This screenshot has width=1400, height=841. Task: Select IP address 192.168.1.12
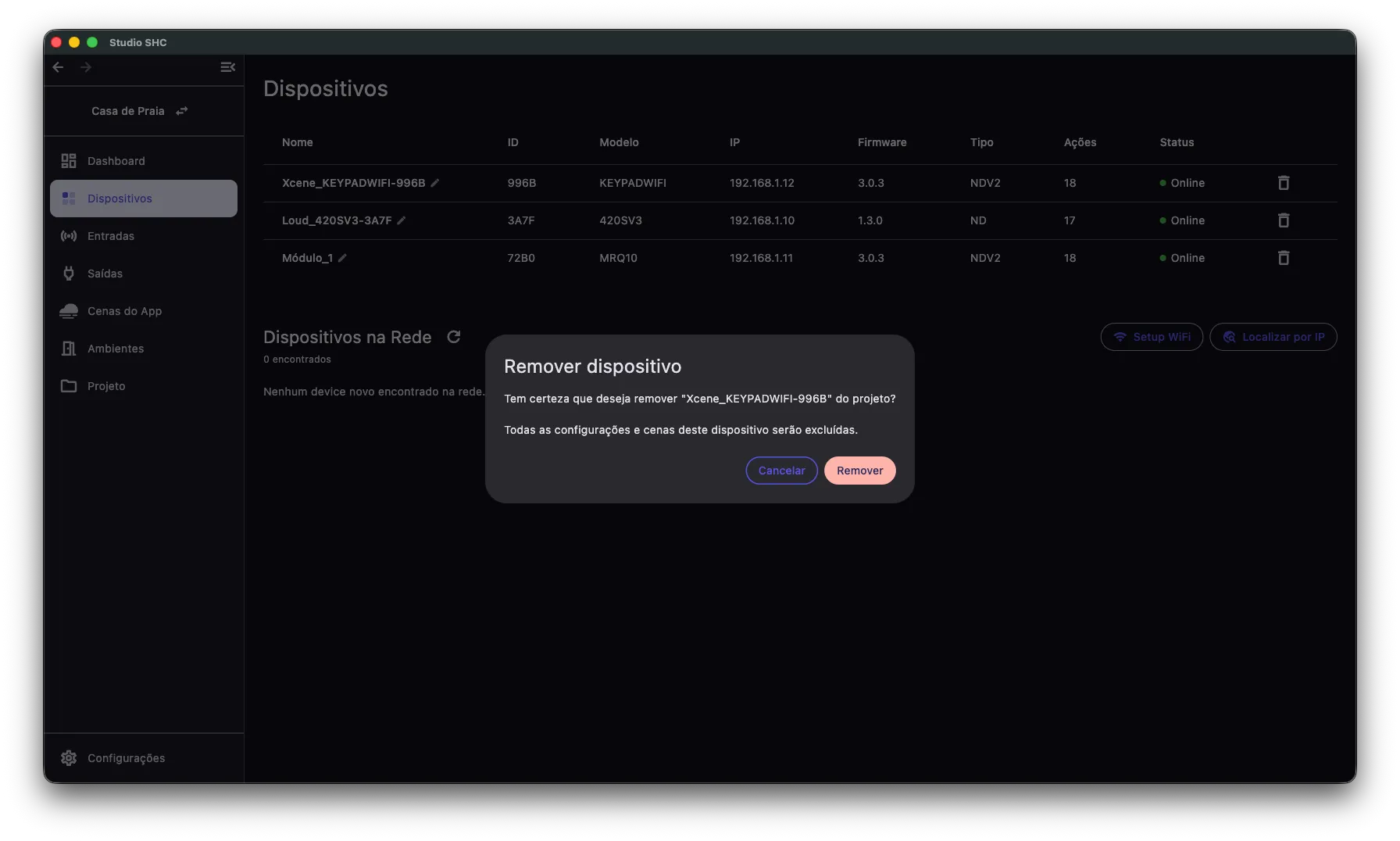point(762,183)
